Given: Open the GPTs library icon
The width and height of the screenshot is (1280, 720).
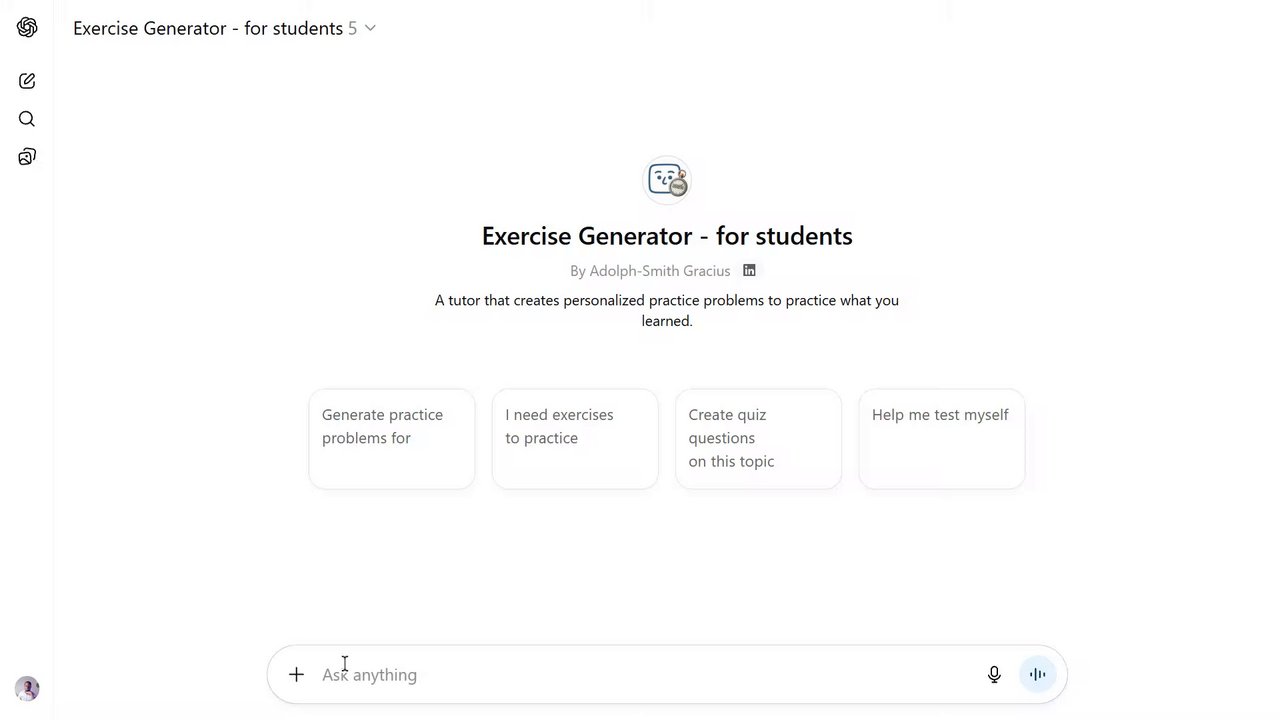Looking at the screenshot, I should 27,157.
